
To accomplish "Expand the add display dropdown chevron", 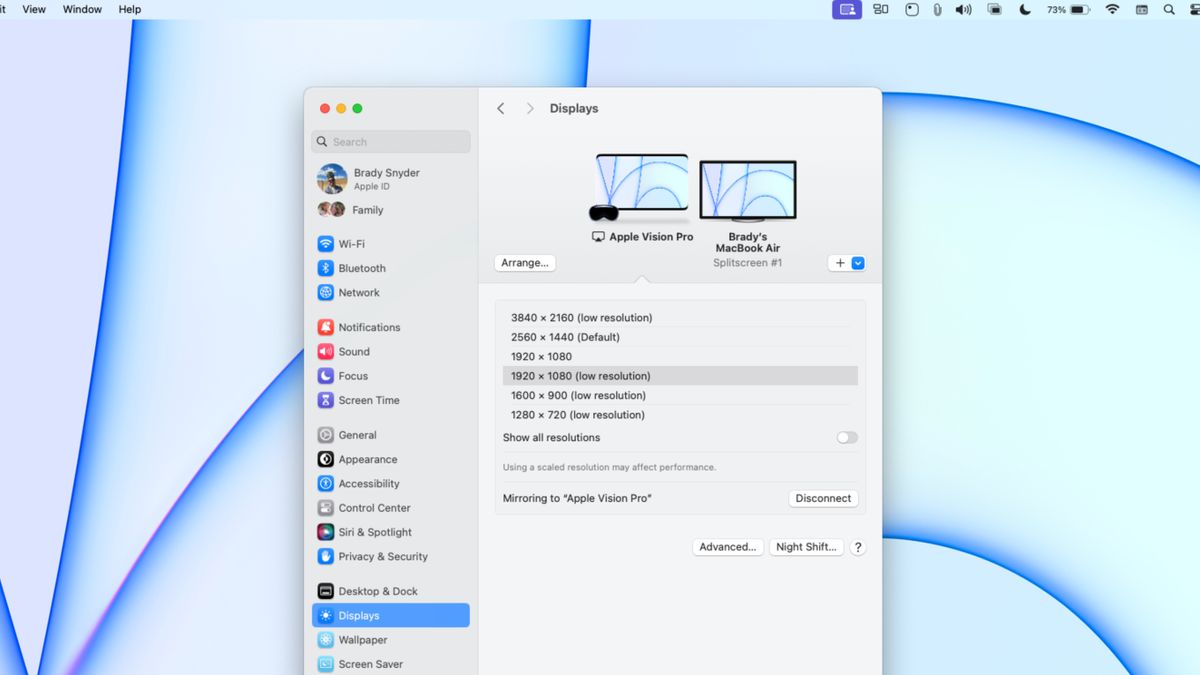I will point(856,262).
